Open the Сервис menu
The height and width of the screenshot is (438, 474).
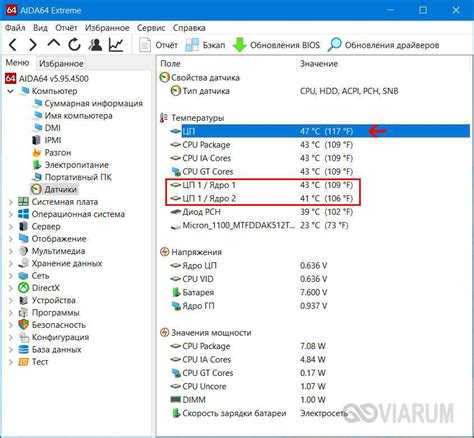point(151,28)
